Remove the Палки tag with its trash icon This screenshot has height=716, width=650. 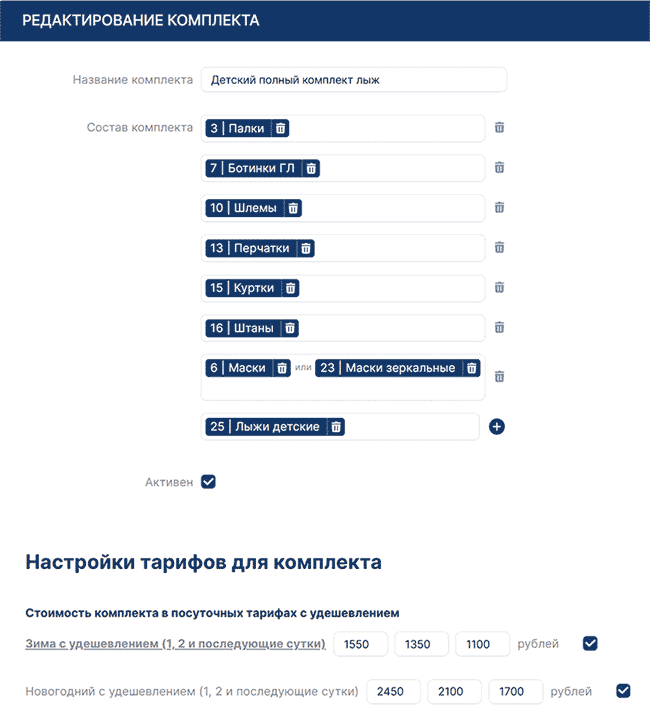tap(280, 128)
